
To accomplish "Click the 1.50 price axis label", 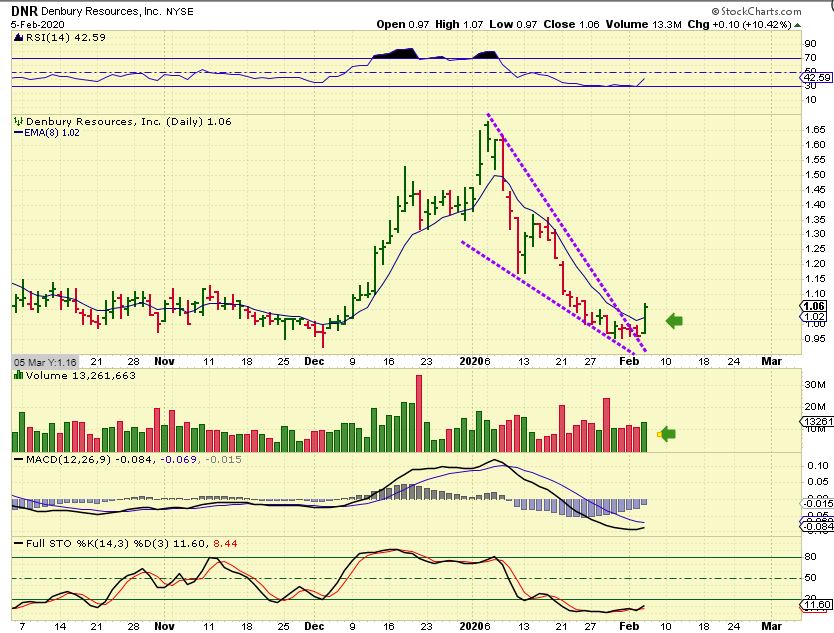I will [815, 174].
